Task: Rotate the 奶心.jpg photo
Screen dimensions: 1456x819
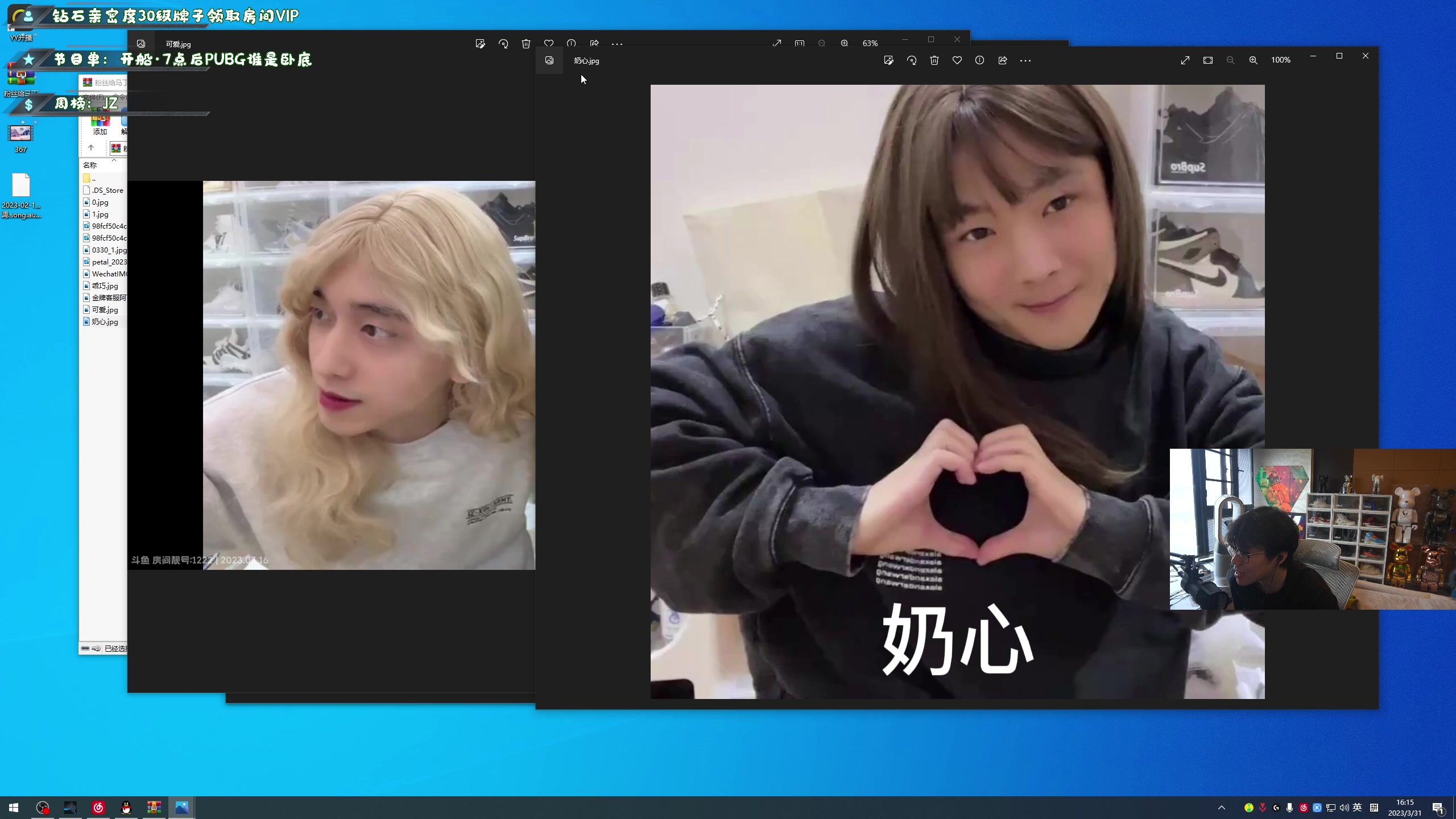Action: coord(912,60)
